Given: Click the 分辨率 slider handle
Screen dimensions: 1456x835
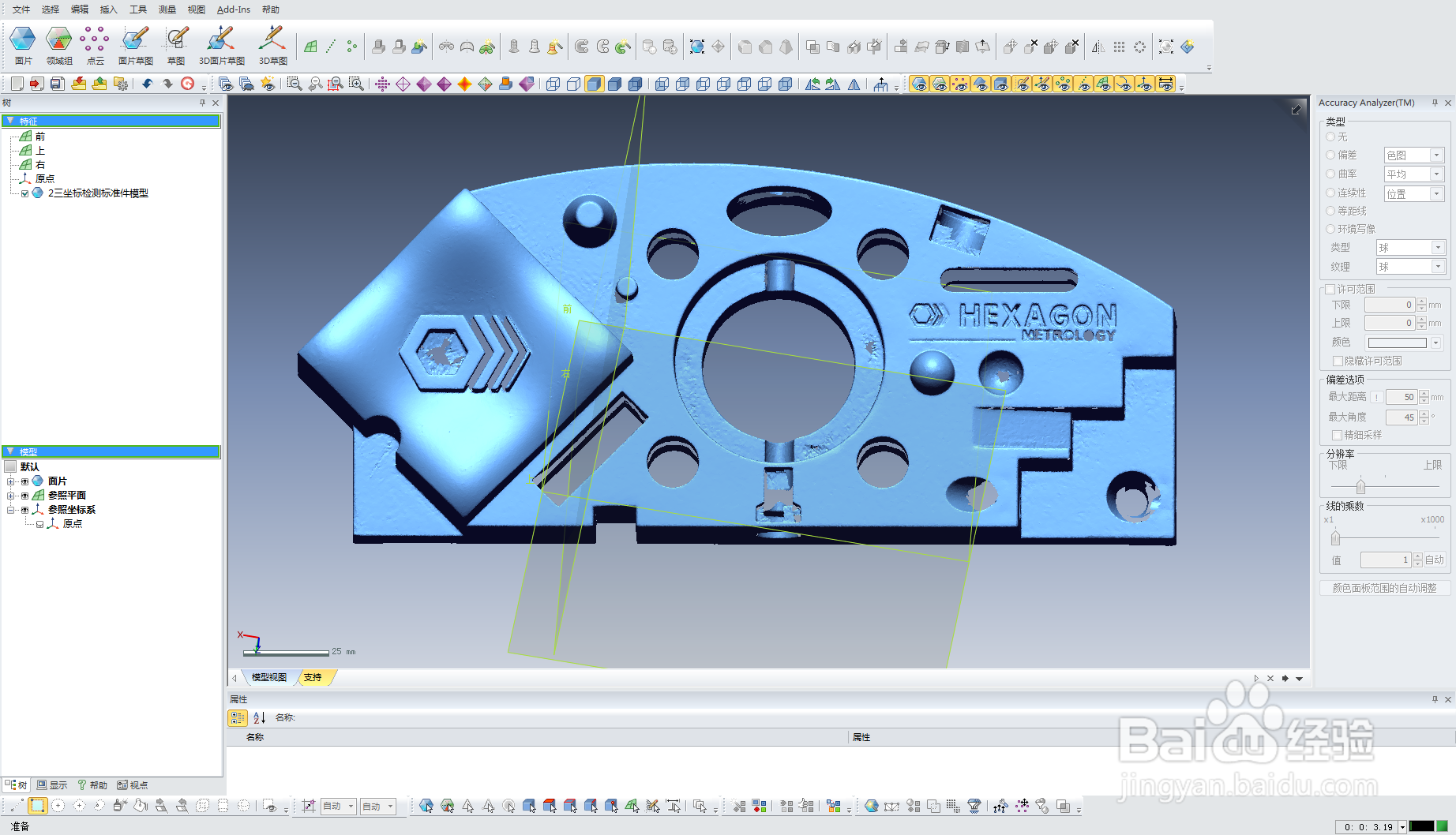Looking at the screenshot, I should [1360, 486].
